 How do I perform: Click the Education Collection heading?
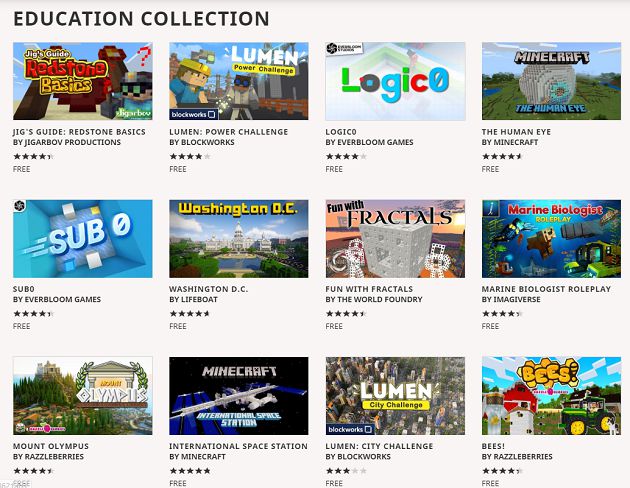pos(141,19)
